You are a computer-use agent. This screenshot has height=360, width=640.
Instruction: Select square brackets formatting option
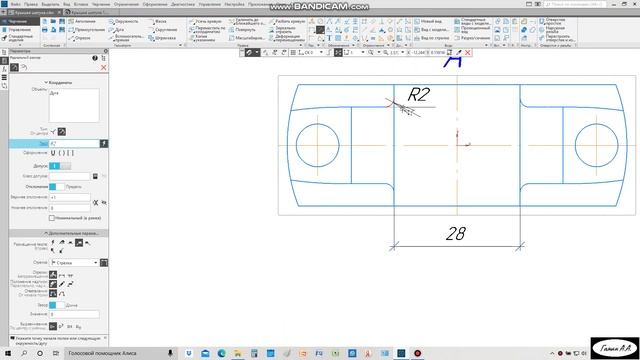tap(70, 153)
